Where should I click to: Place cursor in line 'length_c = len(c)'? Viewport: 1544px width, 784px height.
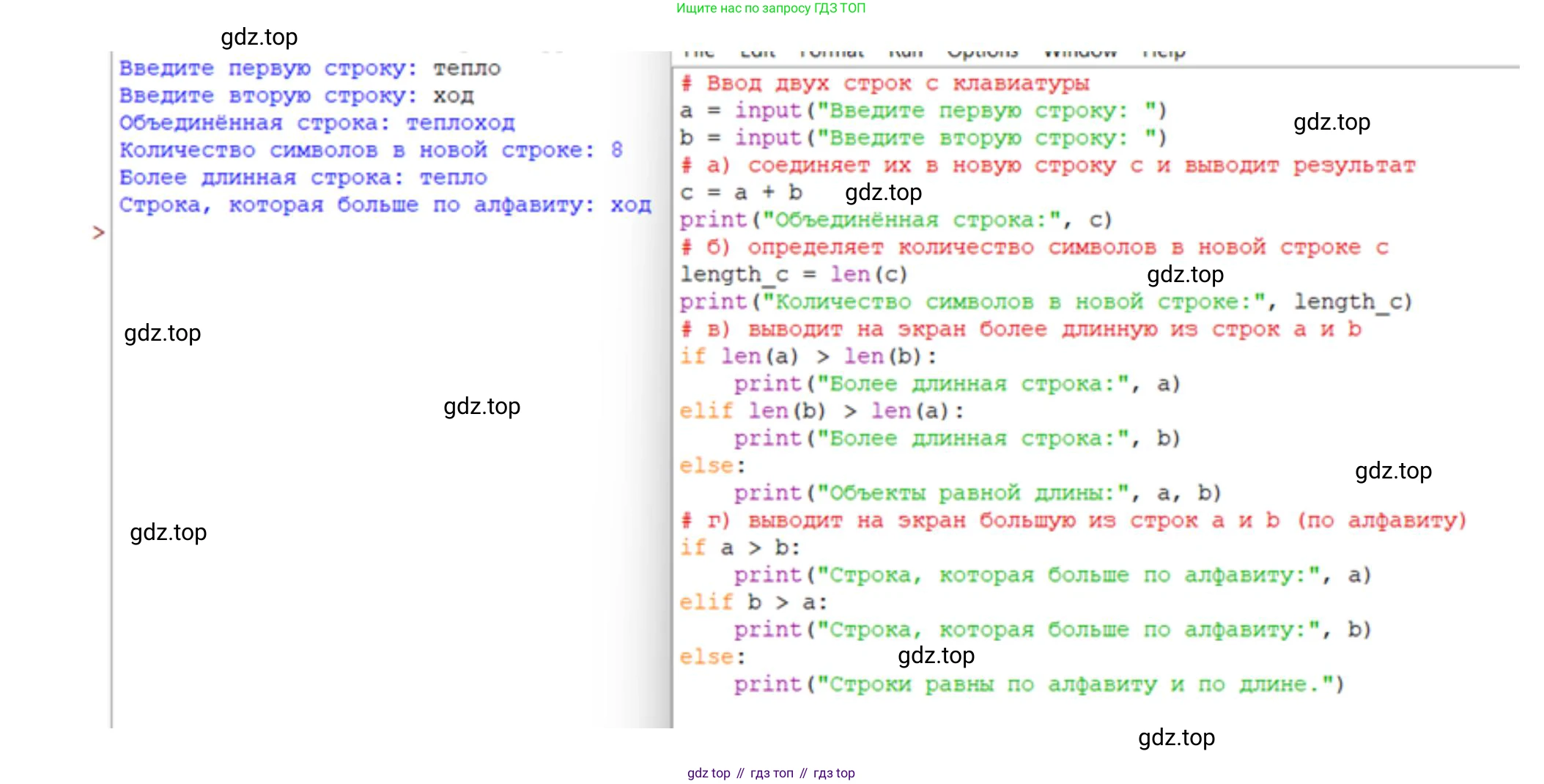tap(794, 275)
